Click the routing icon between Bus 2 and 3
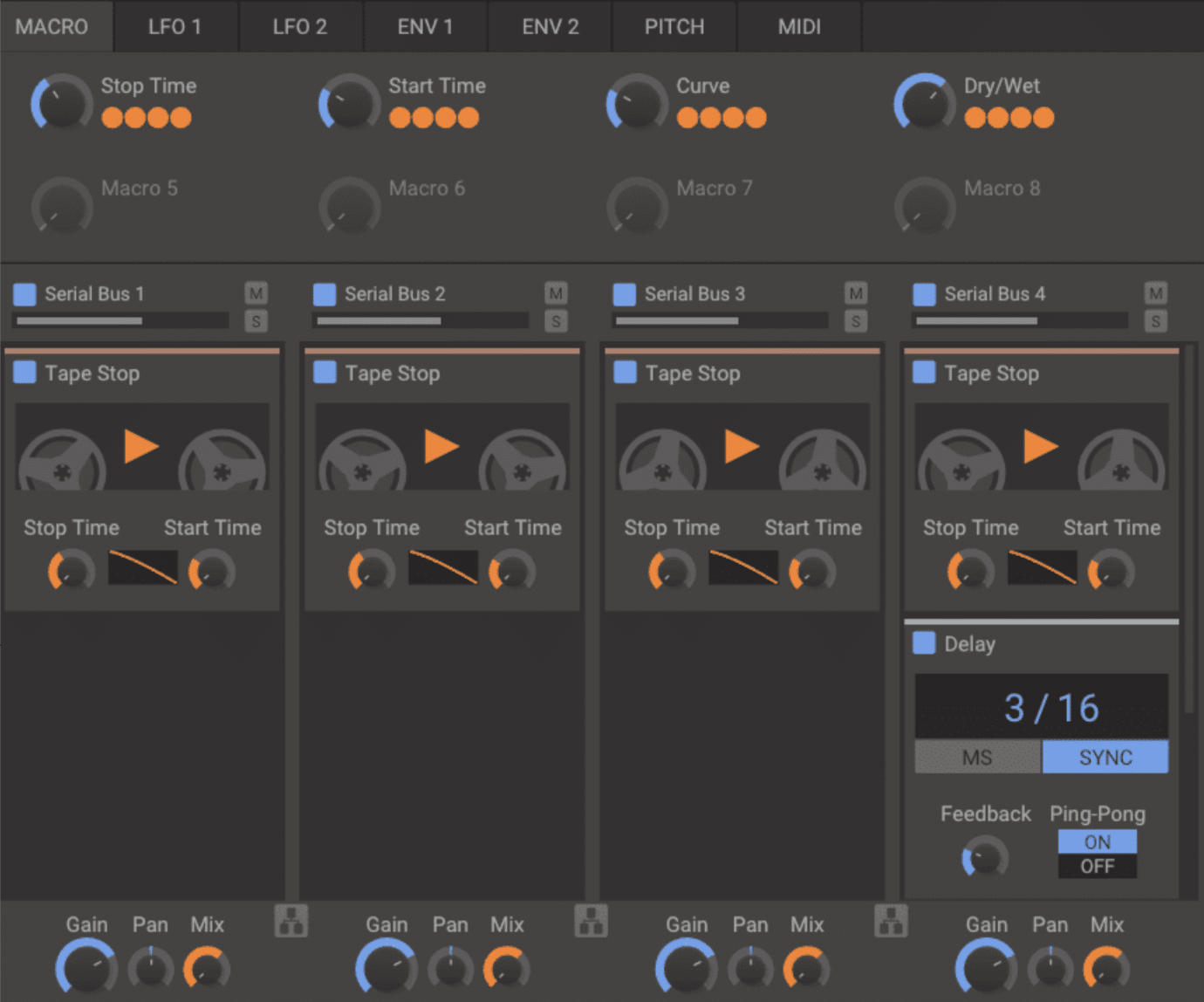Viewport: 1204px width, 1002px height. point(591,921)
